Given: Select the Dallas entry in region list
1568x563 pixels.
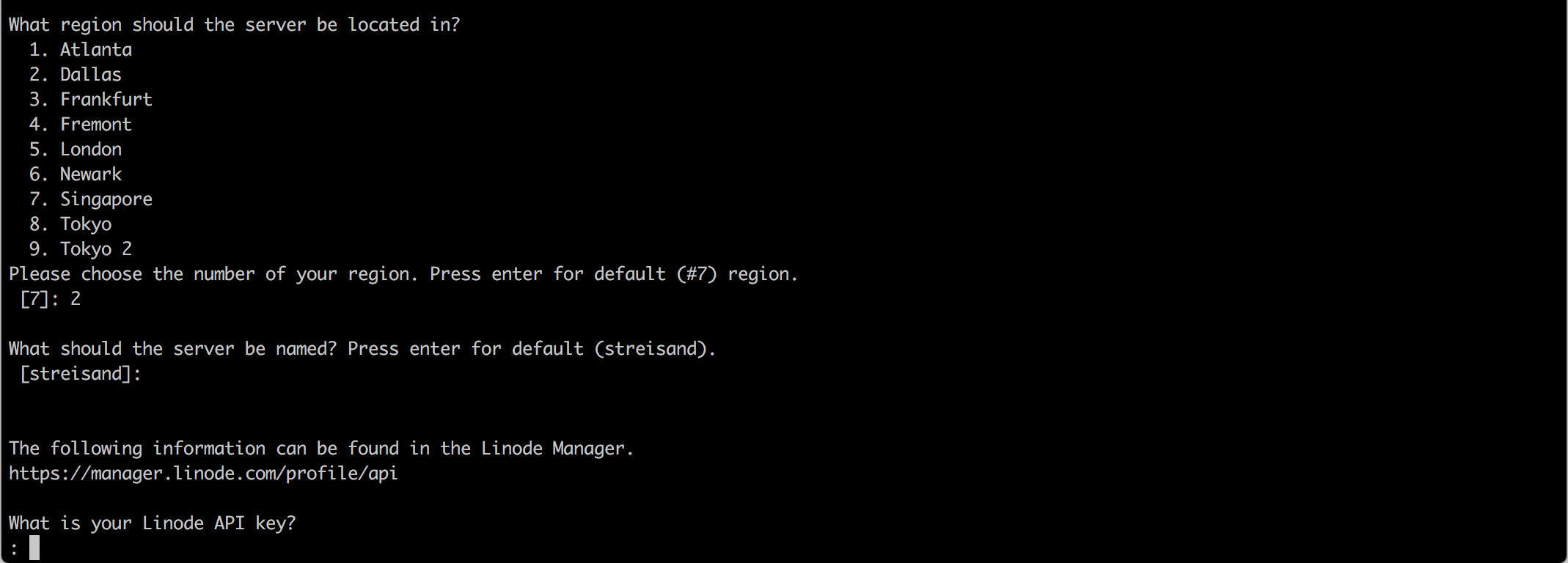Looking at the screenshot, I should (x=90, y=75).
